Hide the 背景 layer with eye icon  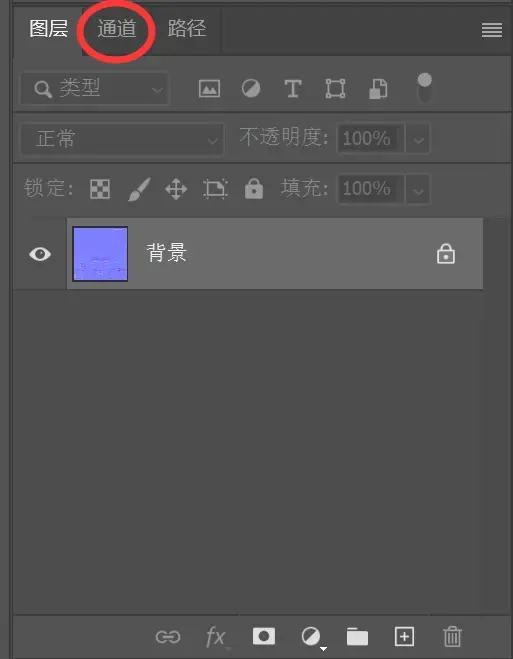pos(40,254)
